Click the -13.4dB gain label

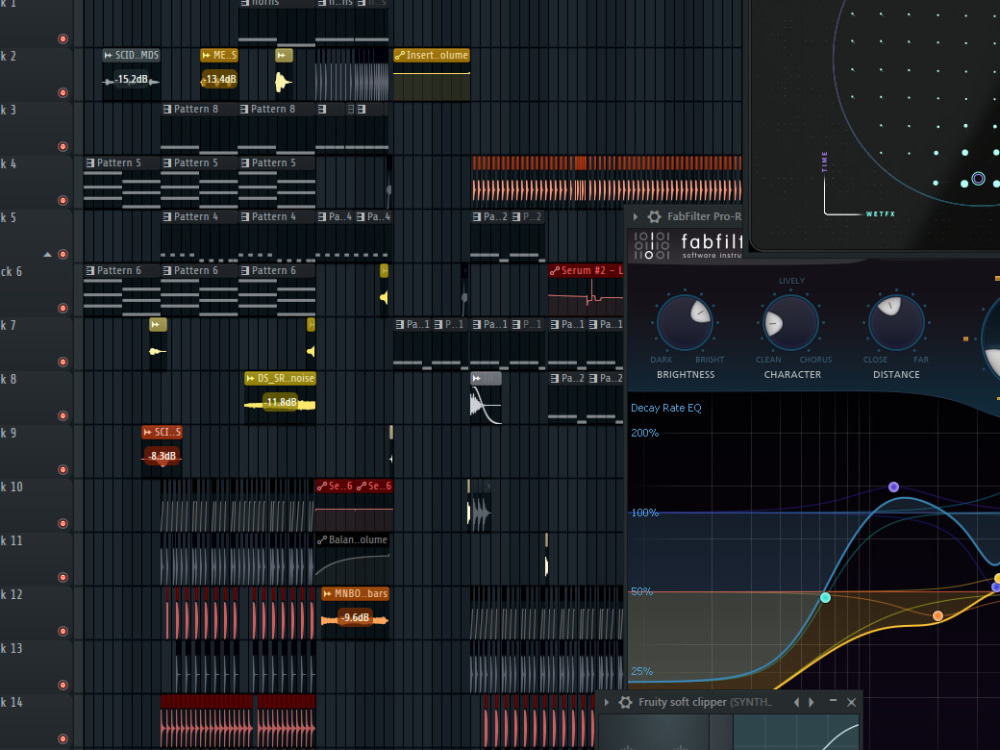point(220,80)
